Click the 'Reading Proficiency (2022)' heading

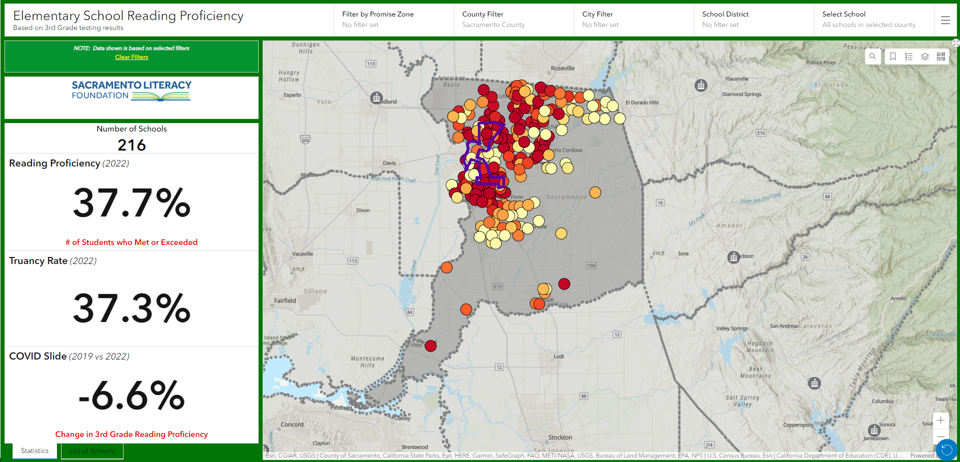[x=69, y=163]
